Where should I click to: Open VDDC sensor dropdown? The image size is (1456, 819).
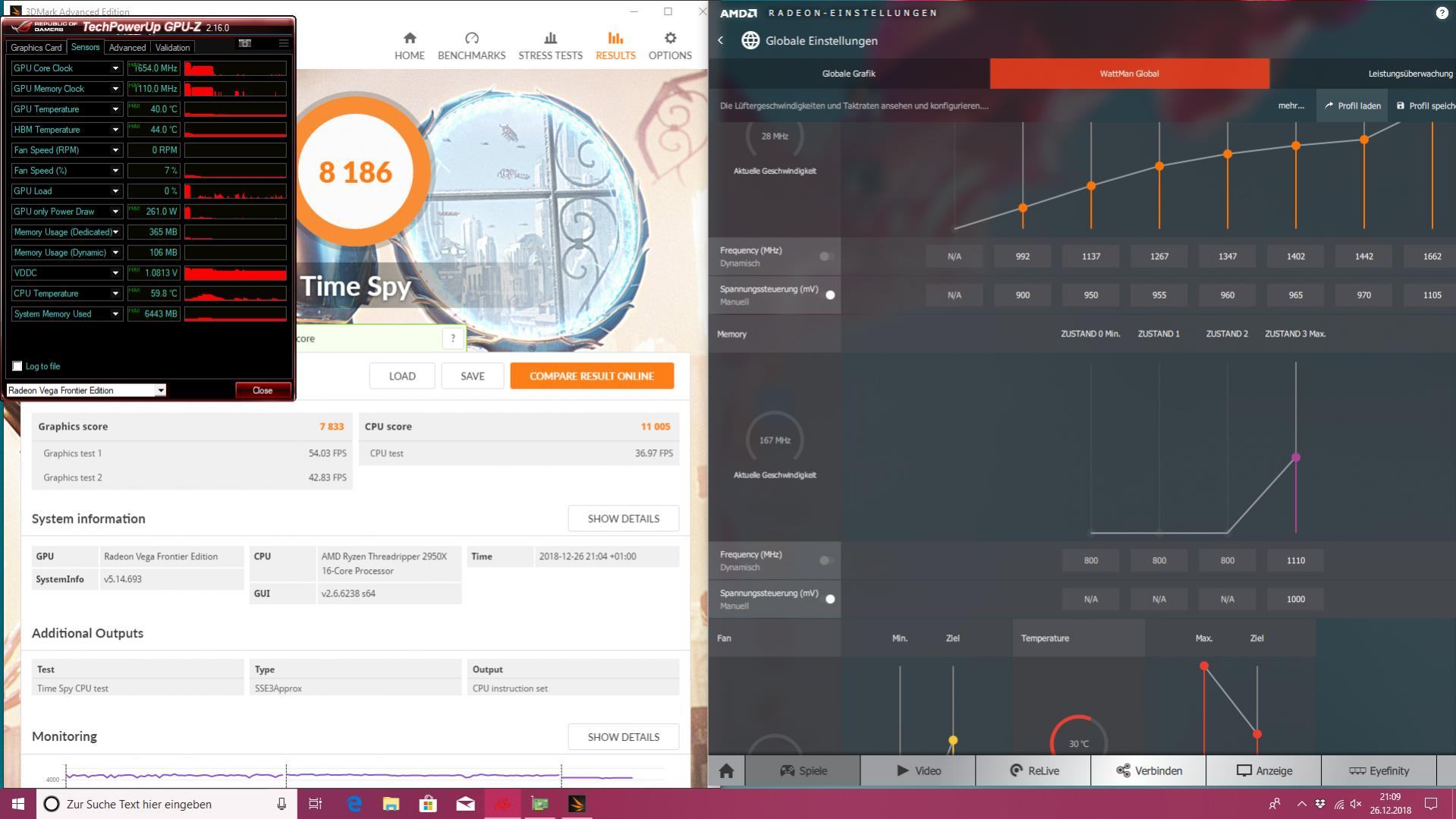click(x=115, y=273)
